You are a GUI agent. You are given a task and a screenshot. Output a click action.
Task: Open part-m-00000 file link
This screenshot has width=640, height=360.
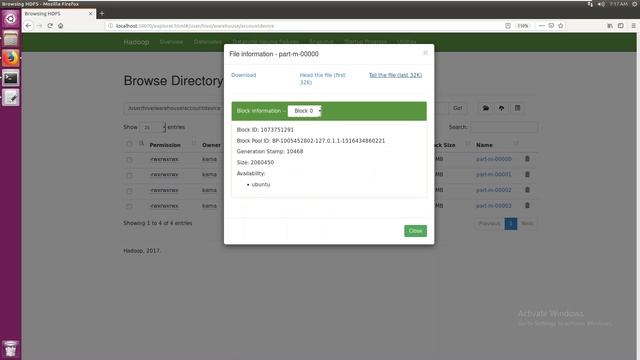pos(493,159)
